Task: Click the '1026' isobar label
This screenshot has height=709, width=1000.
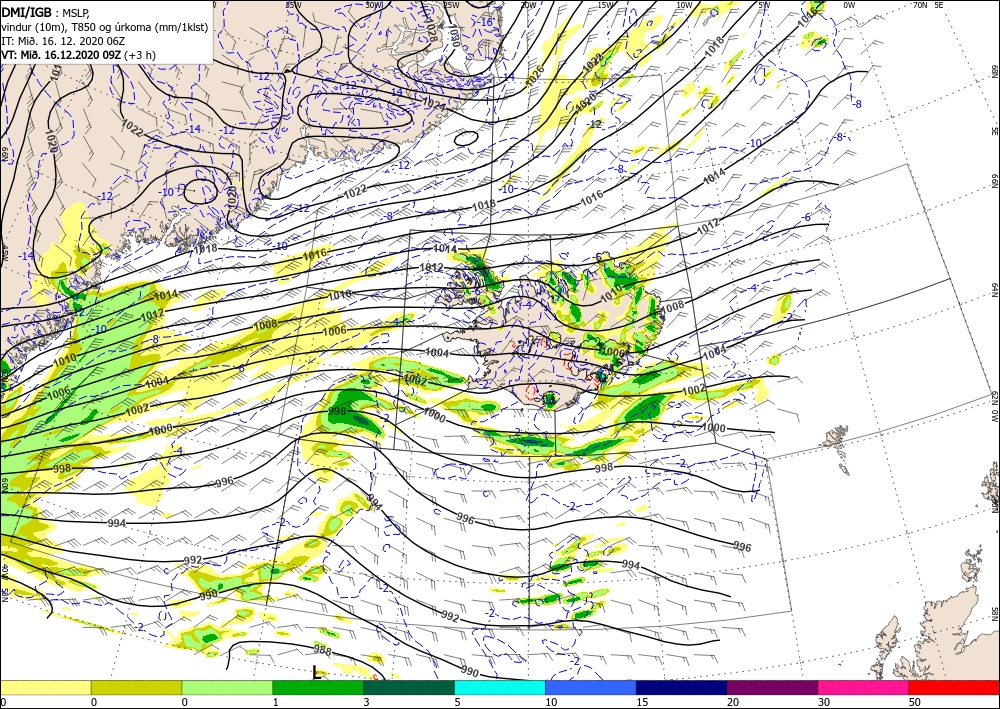Action: point(535,76)
